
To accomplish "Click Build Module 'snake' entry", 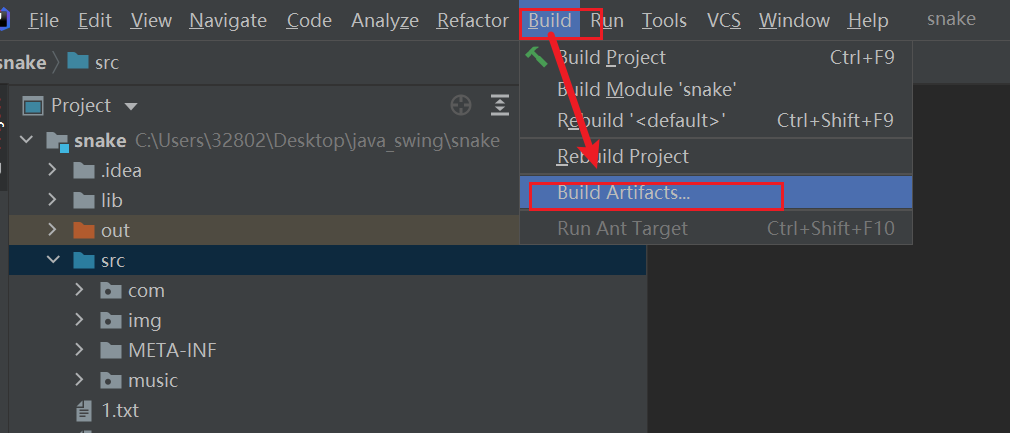I will [x=646, y=89].
